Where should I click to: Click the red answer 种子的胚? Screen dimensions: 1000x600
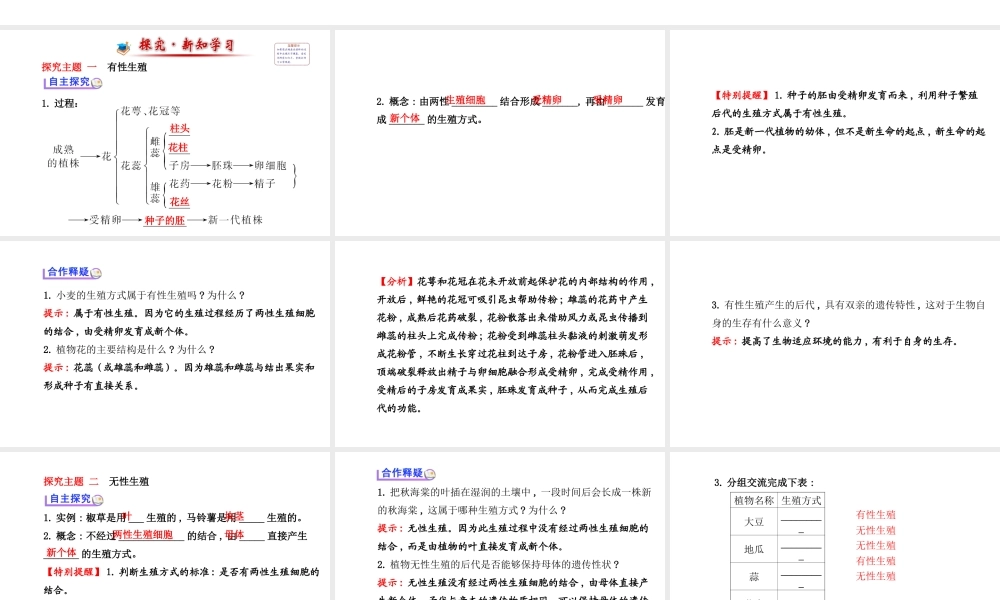point(165,221)
